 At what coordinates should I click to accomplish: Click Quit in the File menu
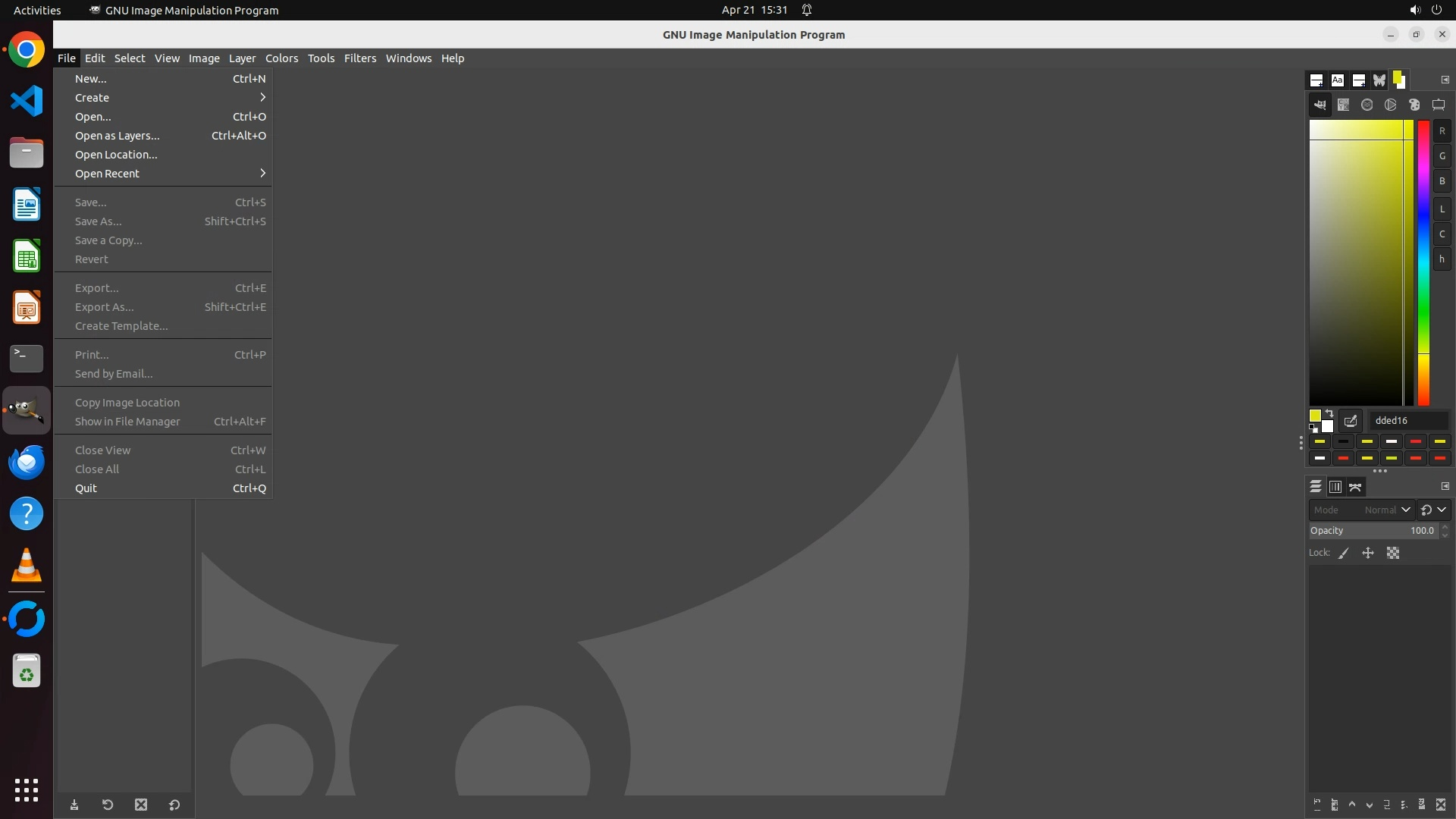coord(86,488)
